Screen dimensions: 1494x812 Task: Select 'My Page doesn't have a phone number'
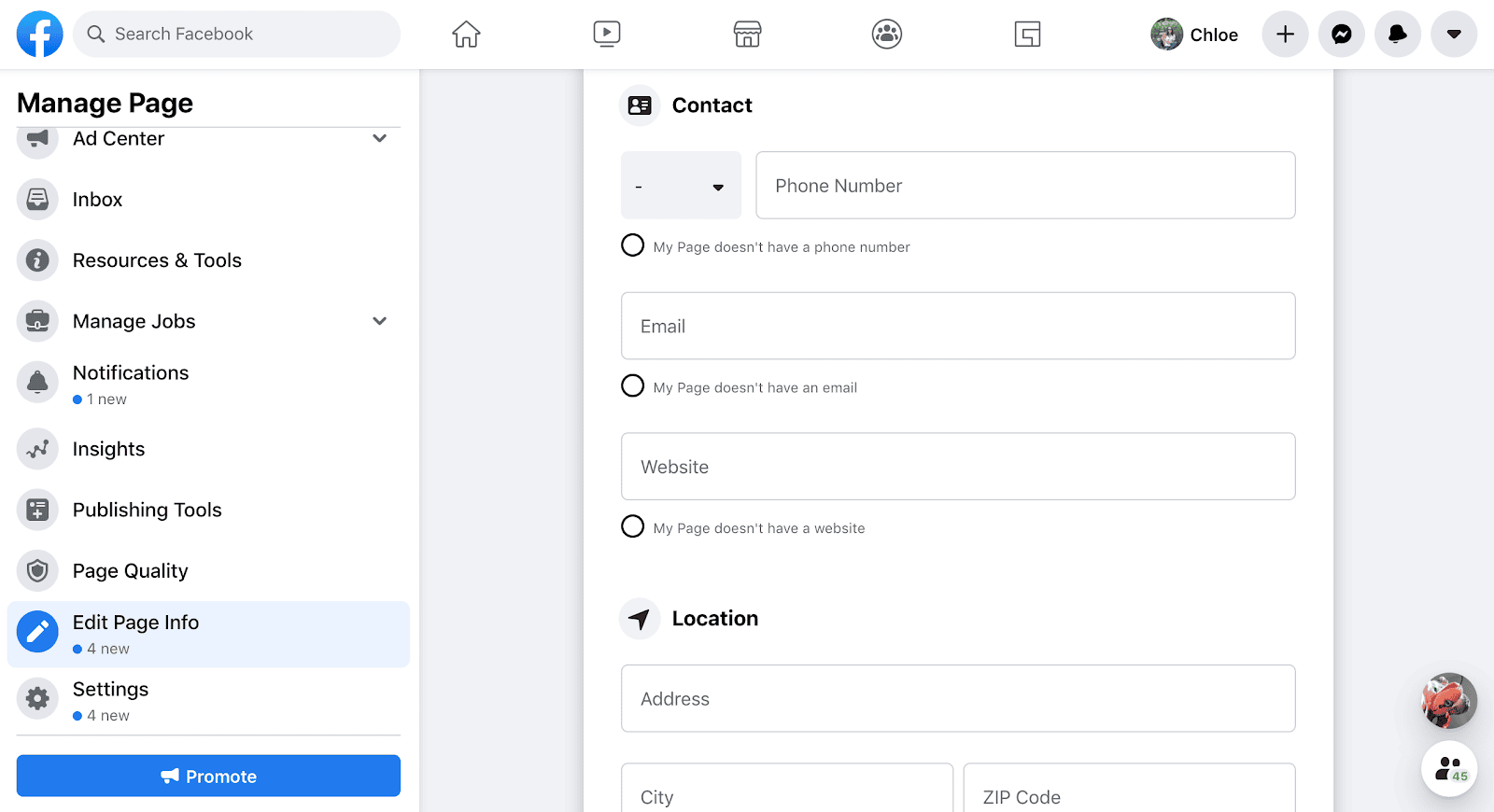click(632, 245)
